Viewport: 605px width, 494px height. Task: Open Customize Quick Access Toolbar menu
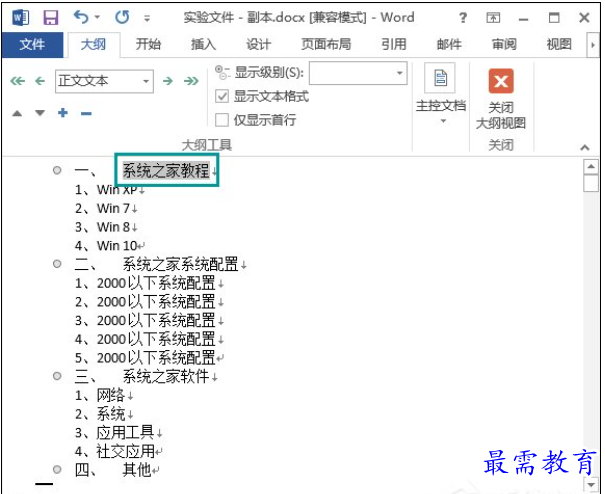coord(147,18)
